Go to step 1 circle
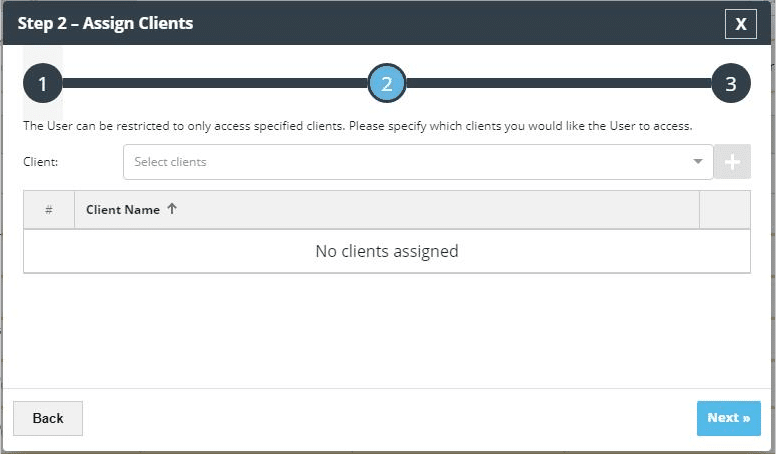Viewport: 776px width, 454px height. tap(43, 84)
